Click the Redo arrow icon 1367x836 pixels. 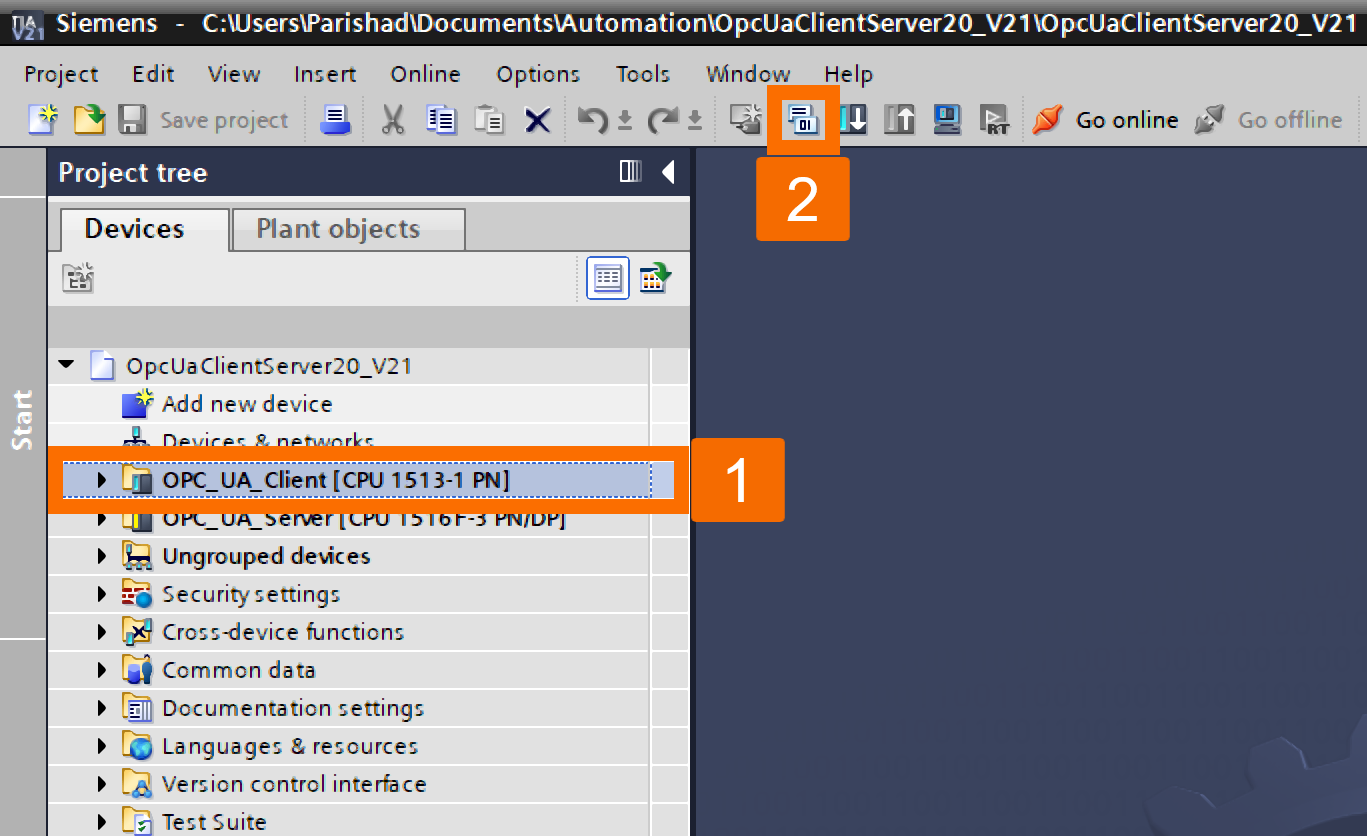point(662,120)
